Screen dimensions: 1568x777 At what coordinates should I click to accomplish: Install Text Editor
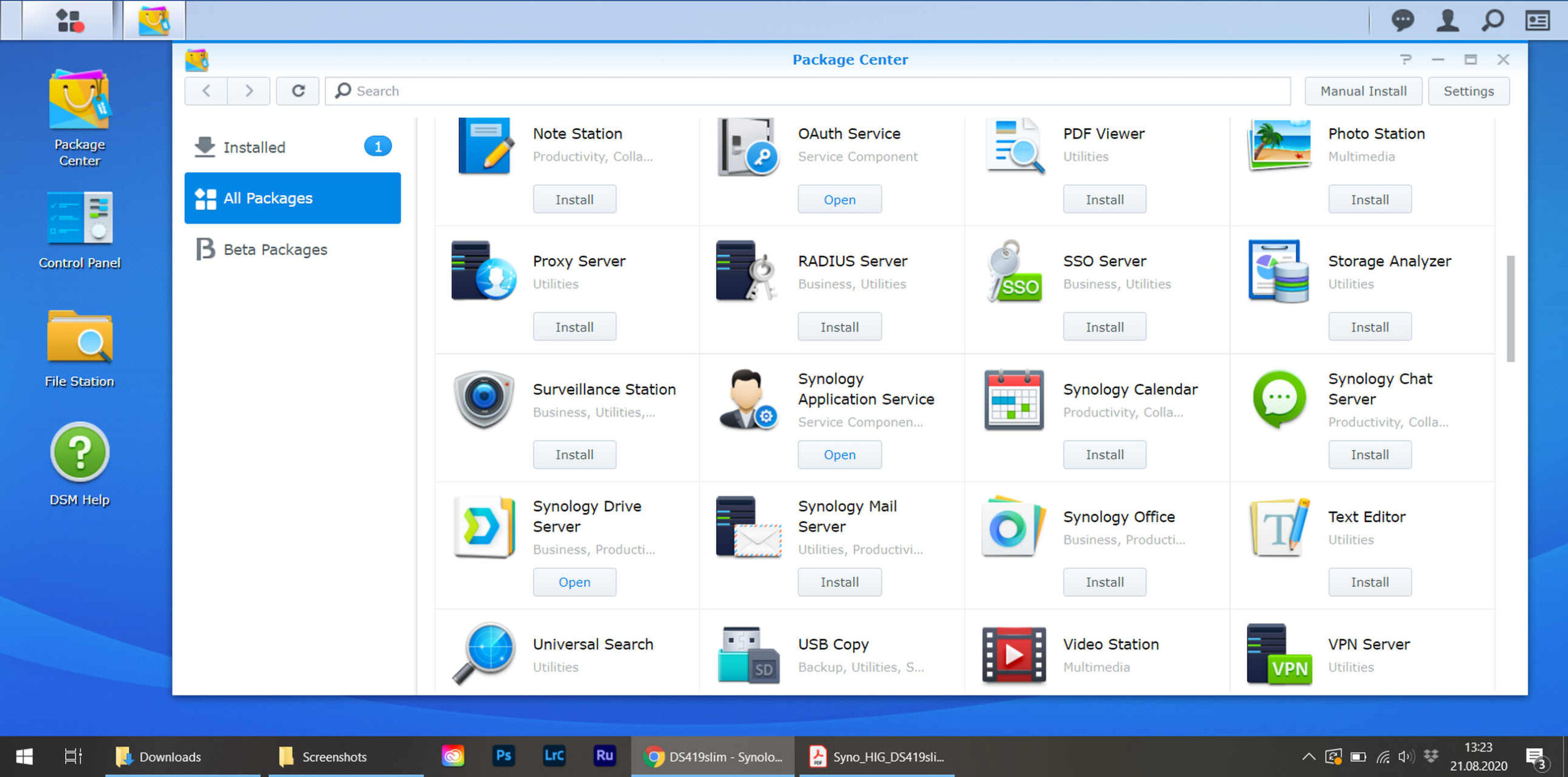coord(1370,582)
